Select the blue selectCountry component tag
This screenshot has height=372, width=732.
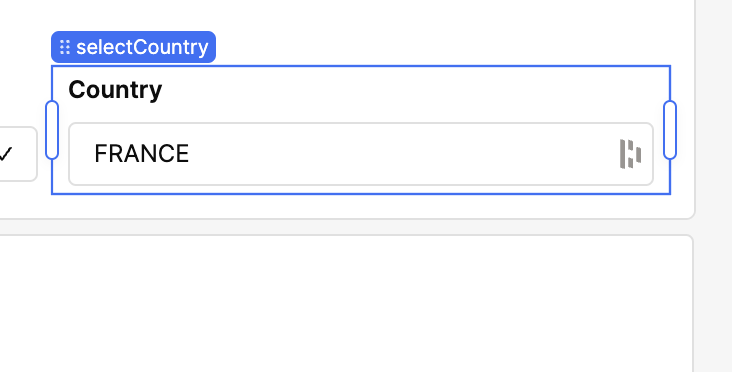(x=134, y=47)
